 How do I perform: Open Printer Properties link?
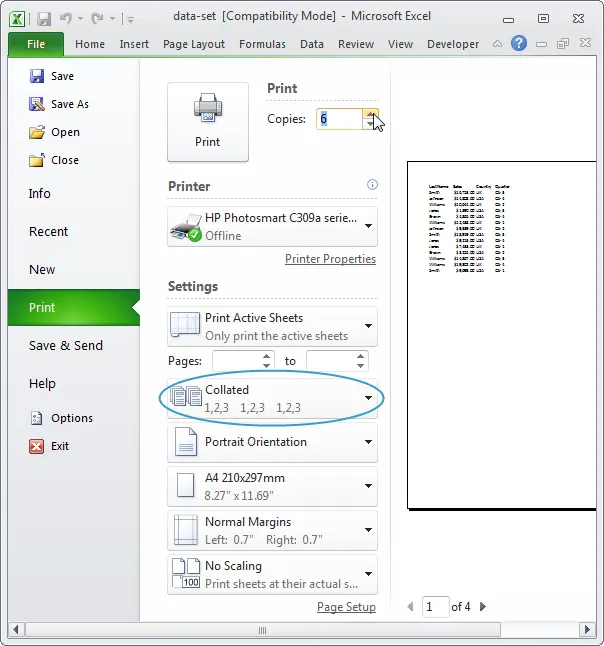tap(330, 259)
